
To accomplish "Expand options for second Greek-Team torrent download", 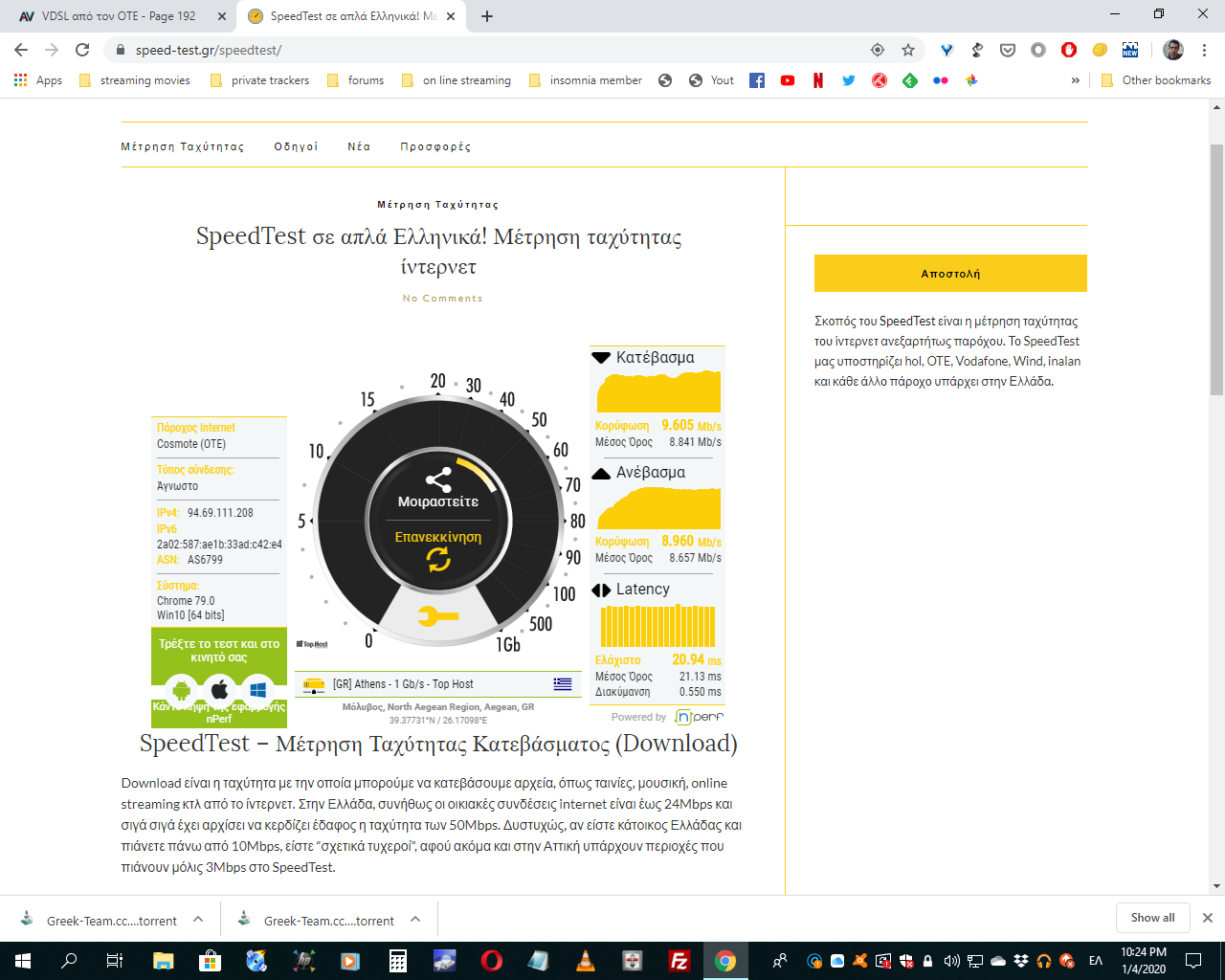I will point(415,919).
